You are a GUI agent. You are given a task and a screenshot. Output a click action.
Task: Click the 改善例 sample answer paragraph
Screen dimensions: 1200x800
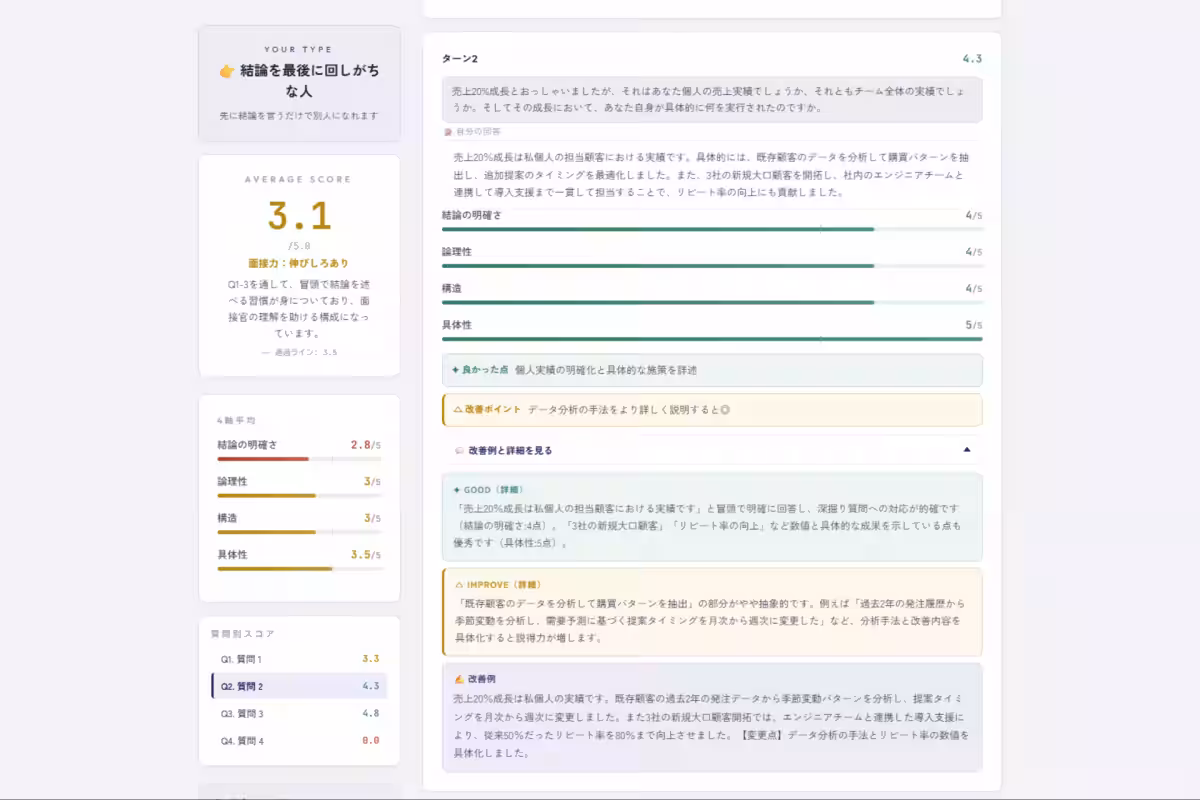coord(711,726)
